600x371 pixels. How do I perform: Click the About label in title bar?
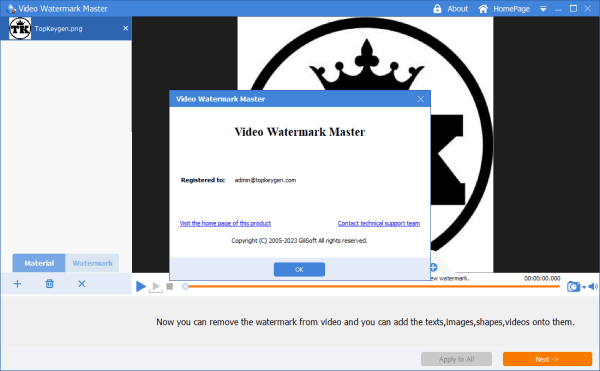pyautogui.click(x=458, y=9)
